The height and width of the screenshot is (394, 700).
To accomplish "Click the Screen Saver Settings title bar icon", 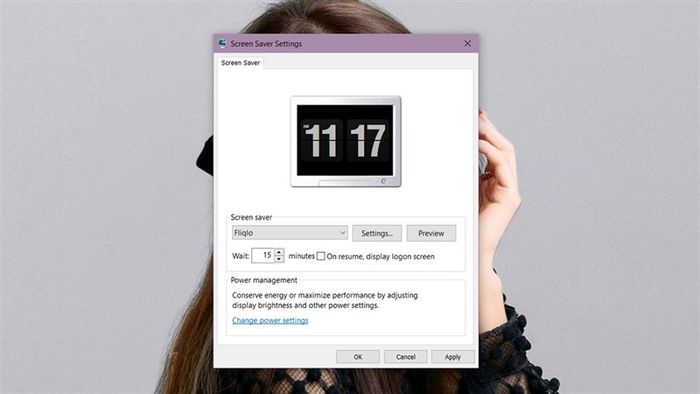I will point(222,43).
